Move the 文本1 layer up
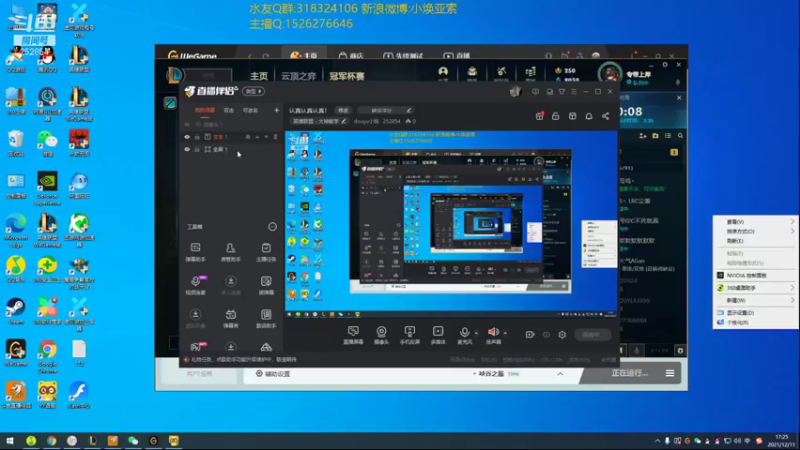The image size is (800, 450). [x=257, y=137]
